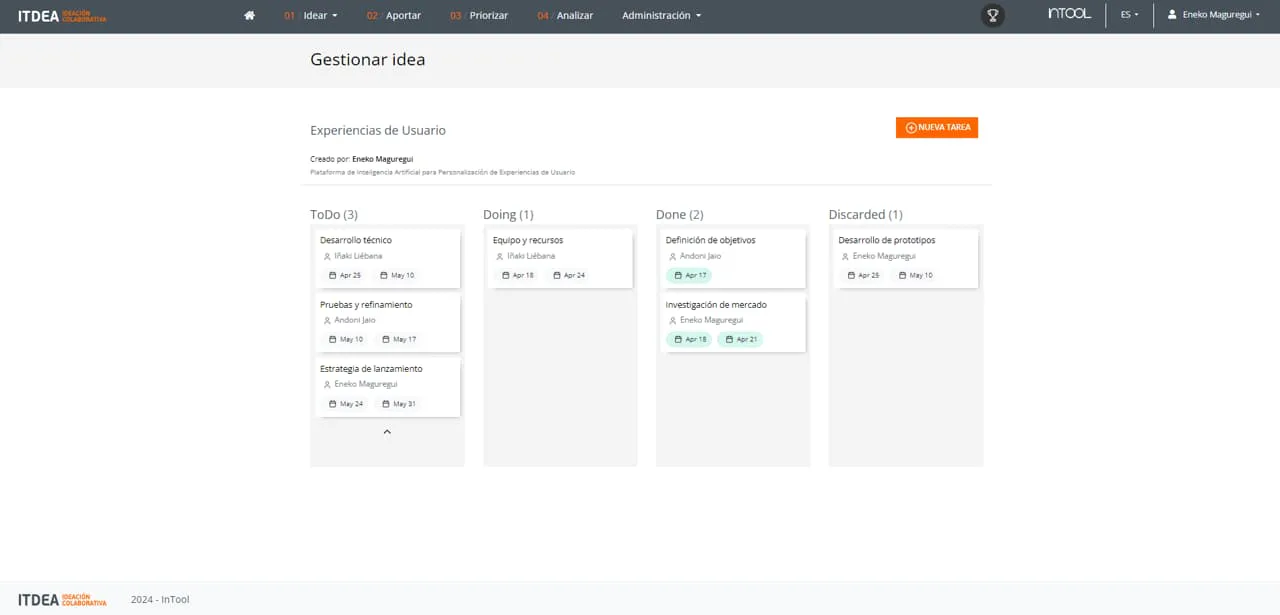Open the Pruebas y refinamiento task
Screen dimensions: 1280x615
click(387, 323)
